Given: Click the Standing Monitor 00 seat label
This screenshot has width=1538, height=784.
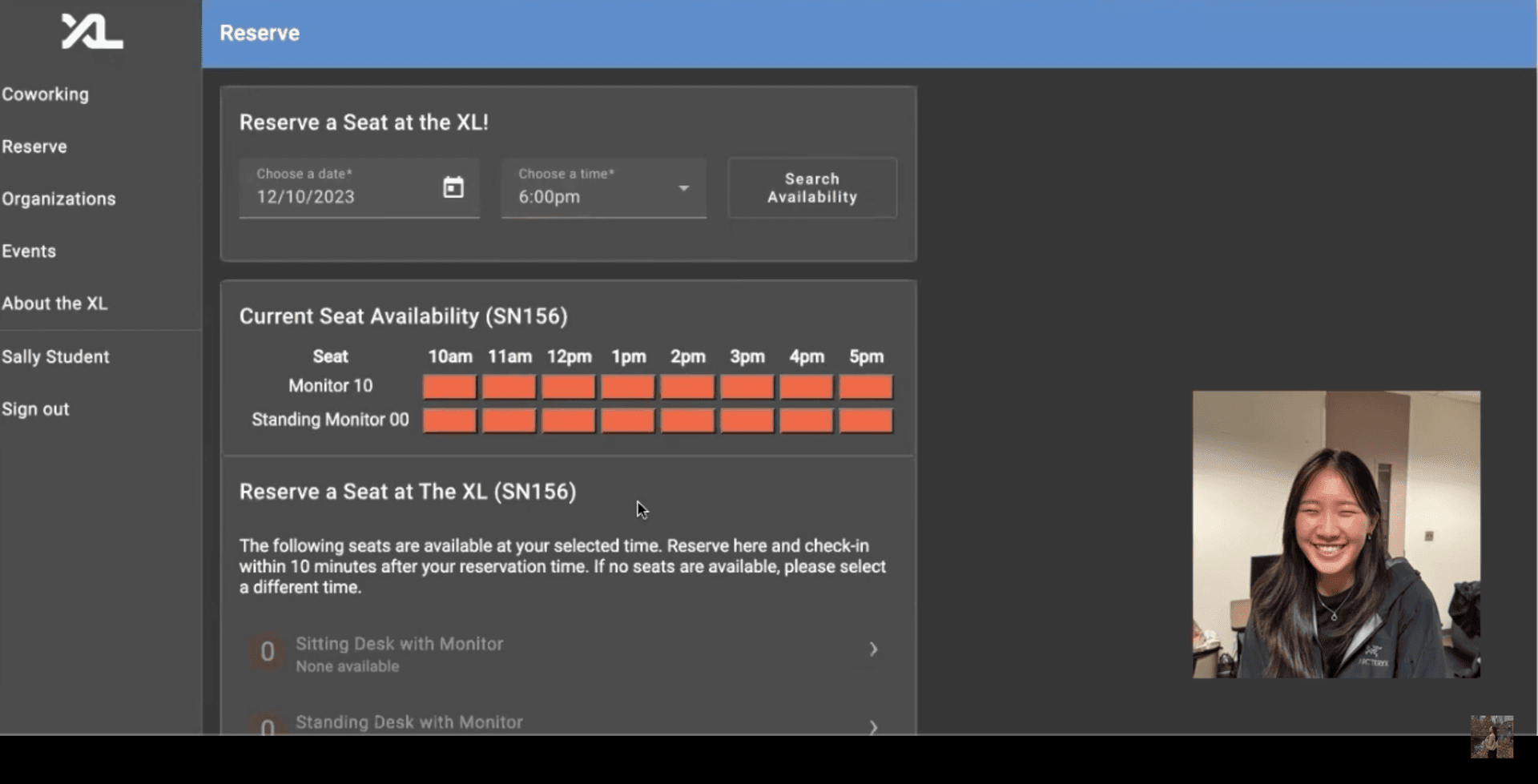Looking at the screenshot, I should (330, 420).
